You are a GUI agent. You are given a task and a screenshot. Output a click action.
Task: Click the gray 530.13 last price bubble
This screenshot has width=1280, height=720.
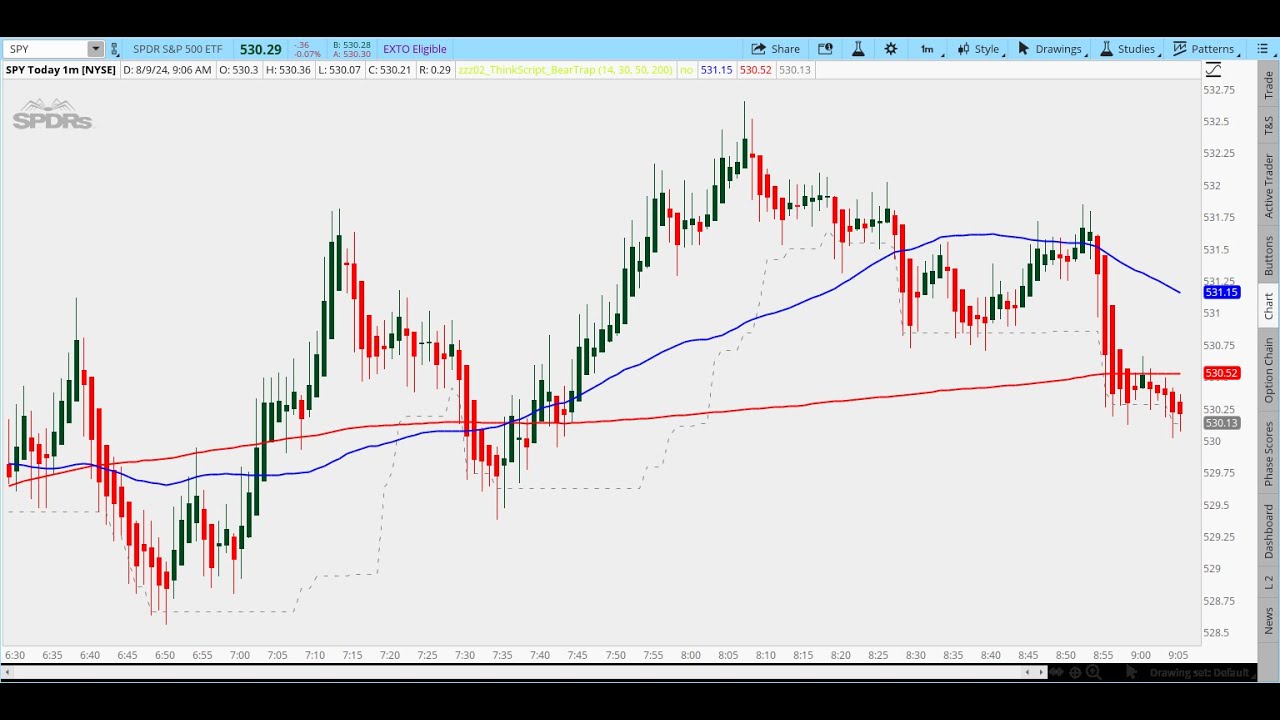(1221, 423)
